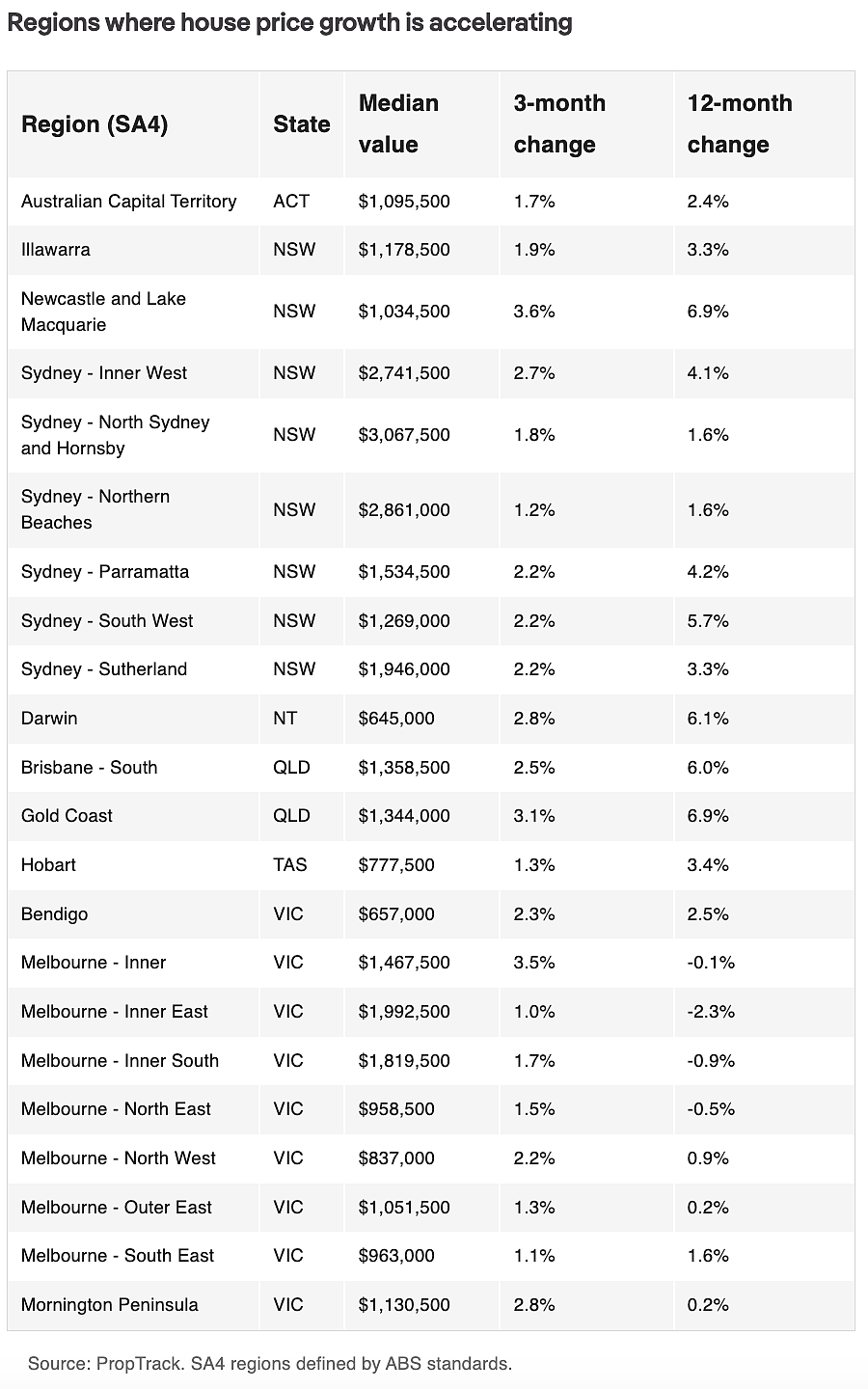Image resolution: width=868 pixels, height=1389 pixels.
Task: Click the Region (SA4) column header
Action: [95, 124]
